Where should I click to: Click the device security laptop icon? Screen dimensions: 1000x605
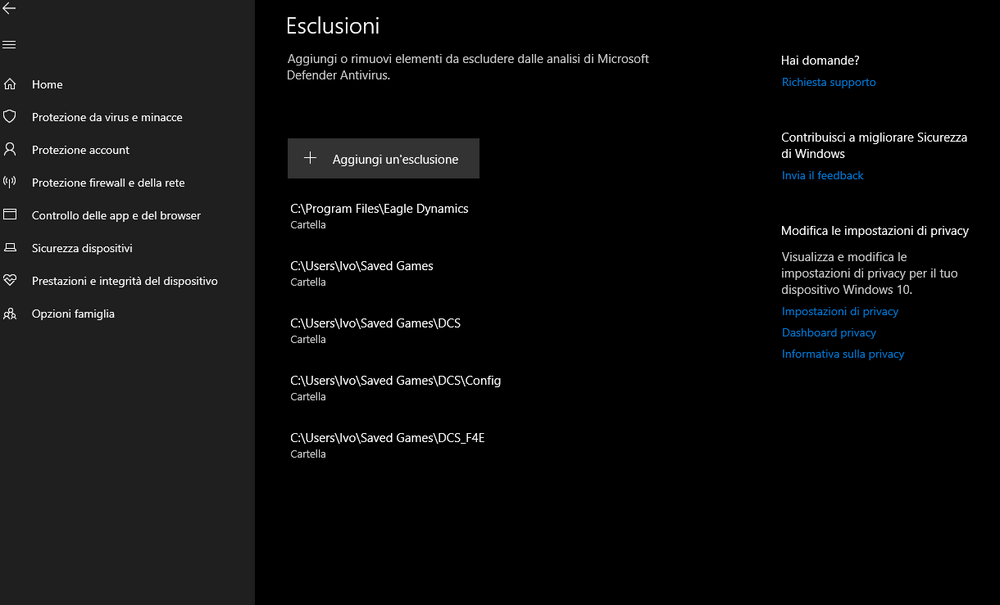(x=10, y=248)
